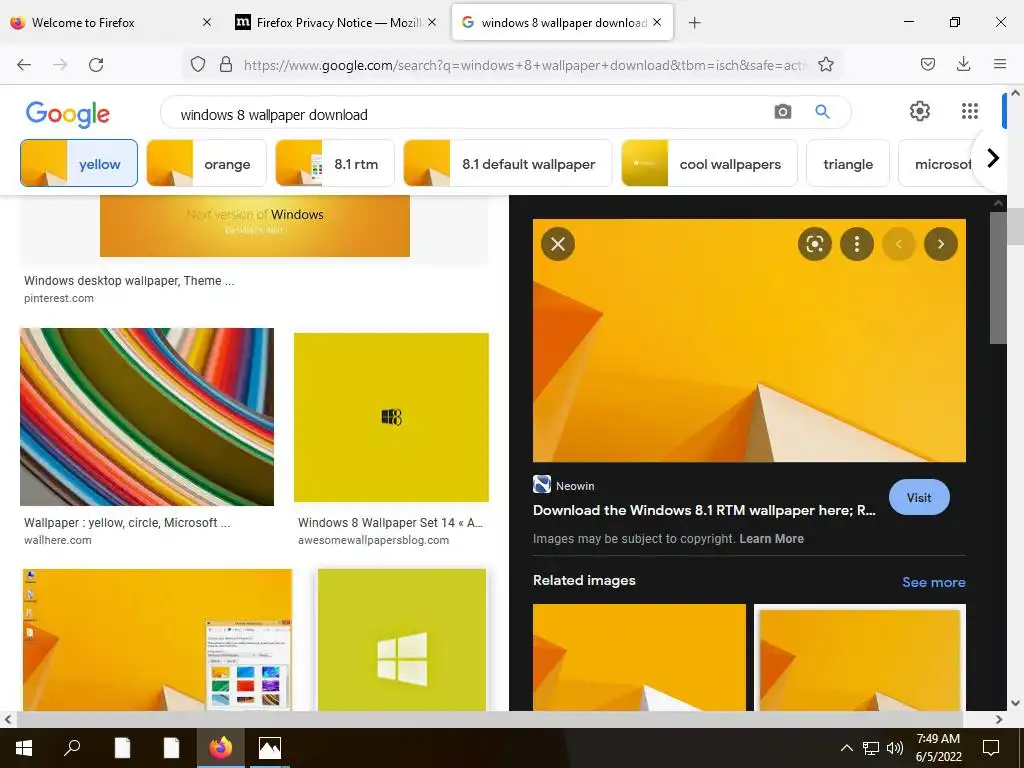Open the Google apps grid
Screen dimensions: 1024x768
click(x=970, y=111)
